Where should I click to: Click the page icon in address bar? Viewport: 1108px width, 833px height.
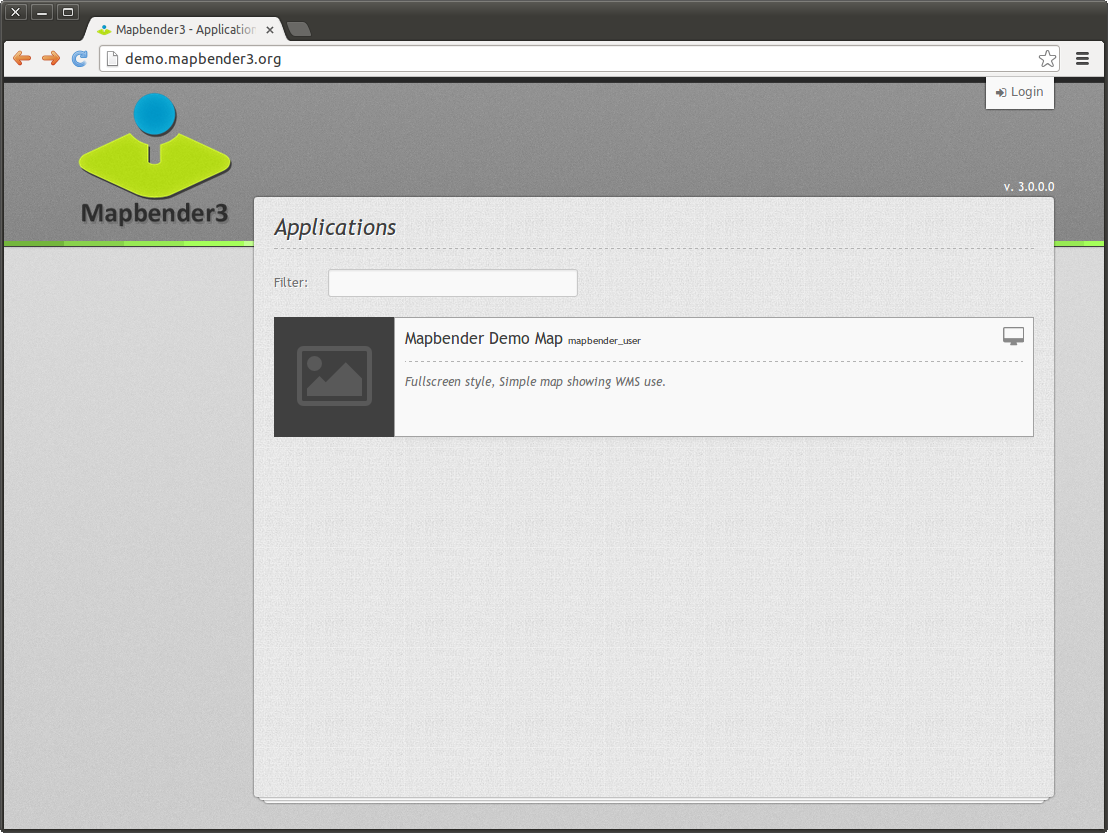coord(112,59)
